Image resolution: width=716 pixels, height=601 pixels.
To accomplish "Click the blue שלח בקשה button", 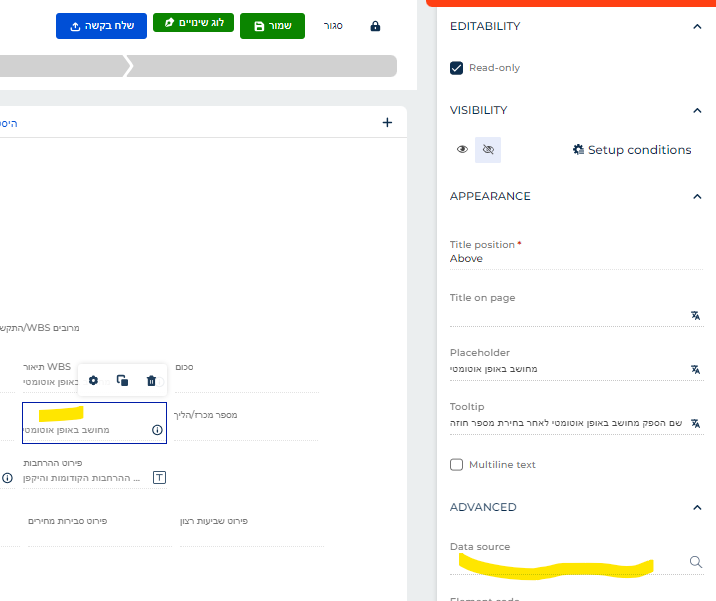I will [x=101, y=26].
